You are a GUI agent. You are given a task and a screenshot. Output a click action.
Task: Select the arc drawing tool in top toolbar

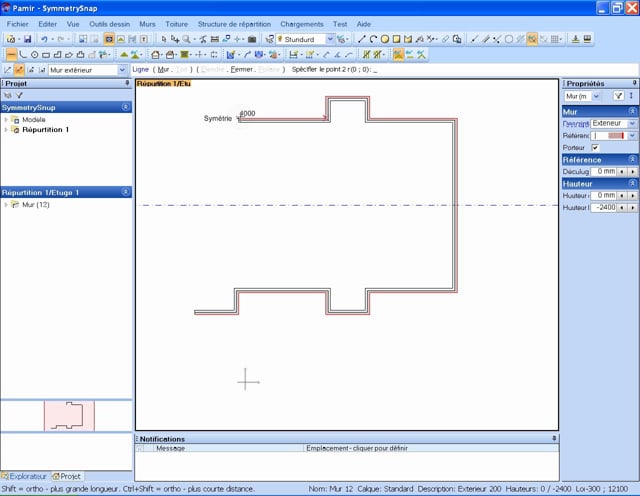[x=373, y=39]
